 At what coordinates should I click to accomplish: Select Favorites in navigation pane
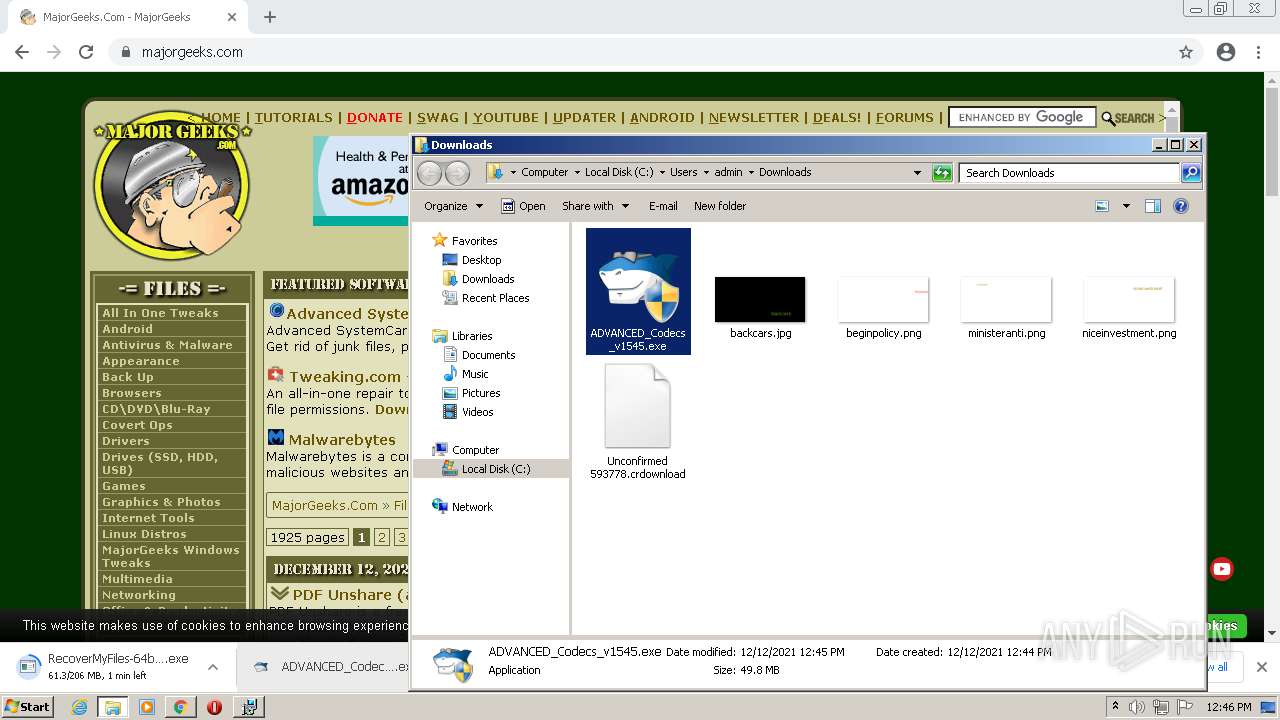(474, 241)
